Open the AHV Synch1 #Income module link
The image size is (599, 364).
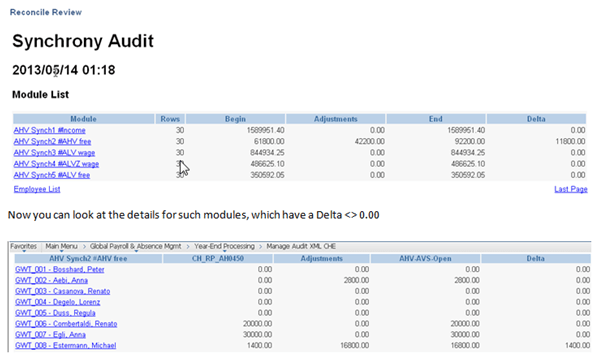[x=50, y=130]
